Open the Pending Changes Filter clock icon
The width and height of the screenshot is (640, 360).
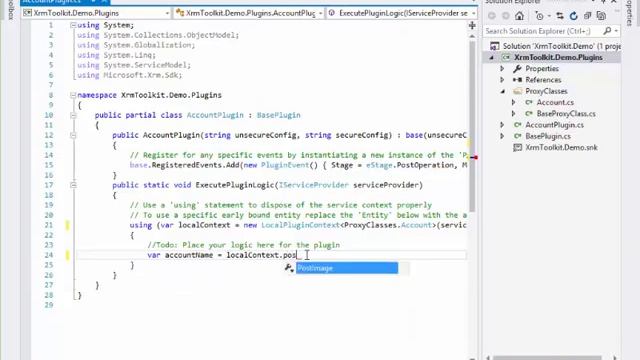click(540, 16)
